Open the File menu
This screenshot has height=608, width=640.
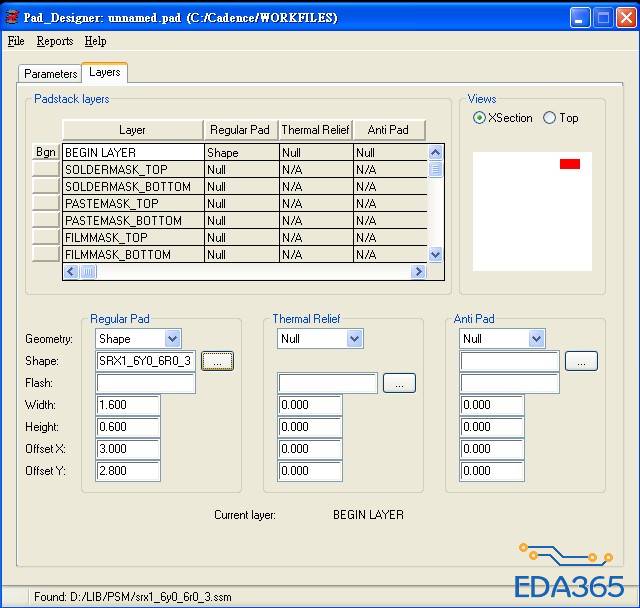click(x=16, y=41)
